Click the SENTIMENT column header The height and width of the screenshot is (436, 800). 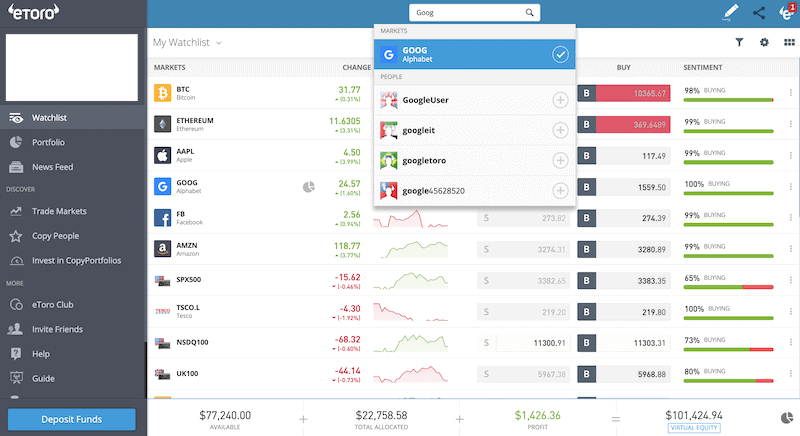[x=703, y=67]
